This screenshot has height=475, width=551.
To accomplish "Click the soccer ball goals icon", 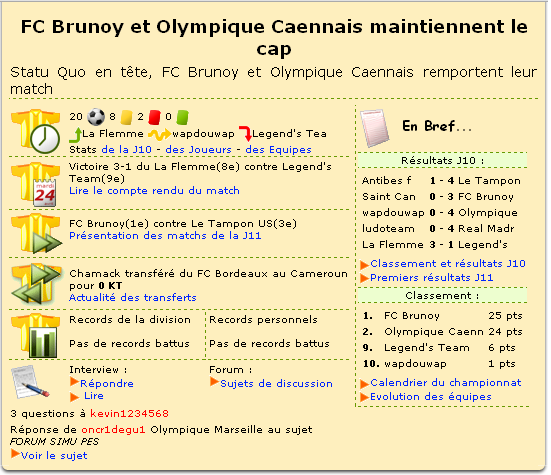I will [96, 117].
